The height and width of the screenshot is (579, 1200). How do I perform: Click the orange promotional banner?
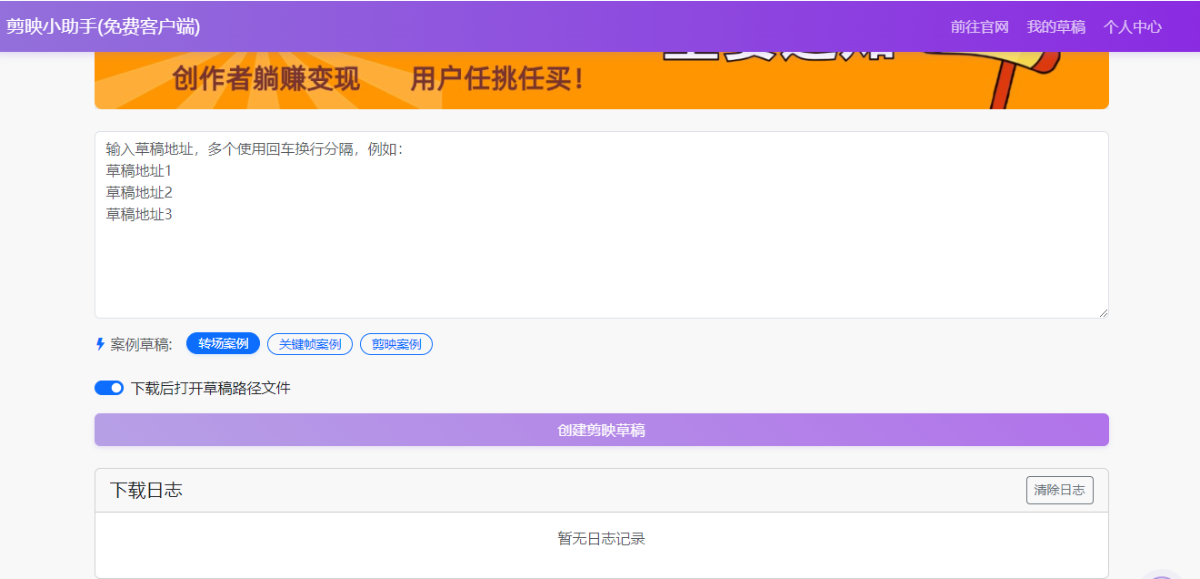click(x=601, y=80)
